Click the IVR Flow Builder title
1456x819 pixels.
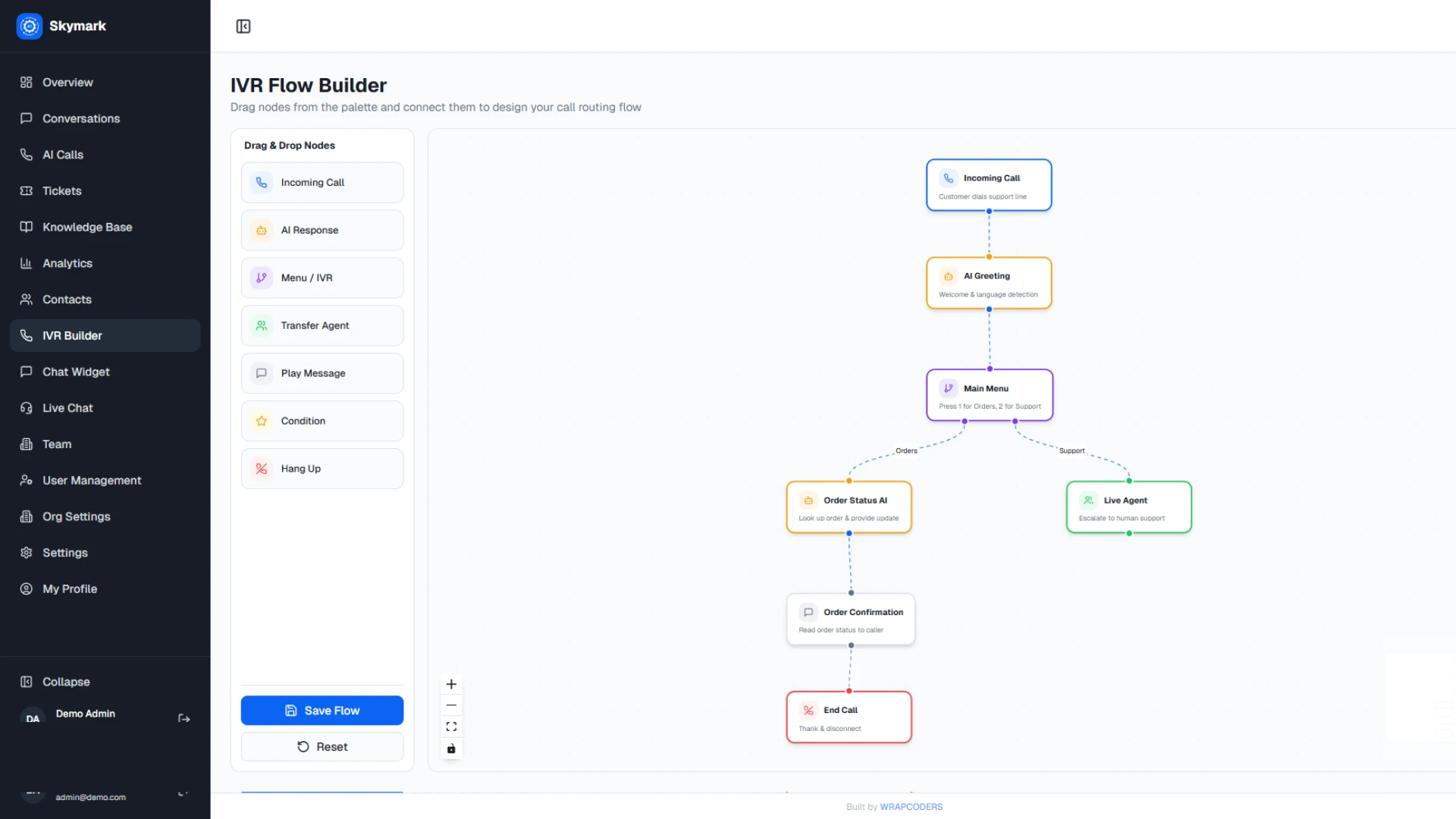[309, 86]
